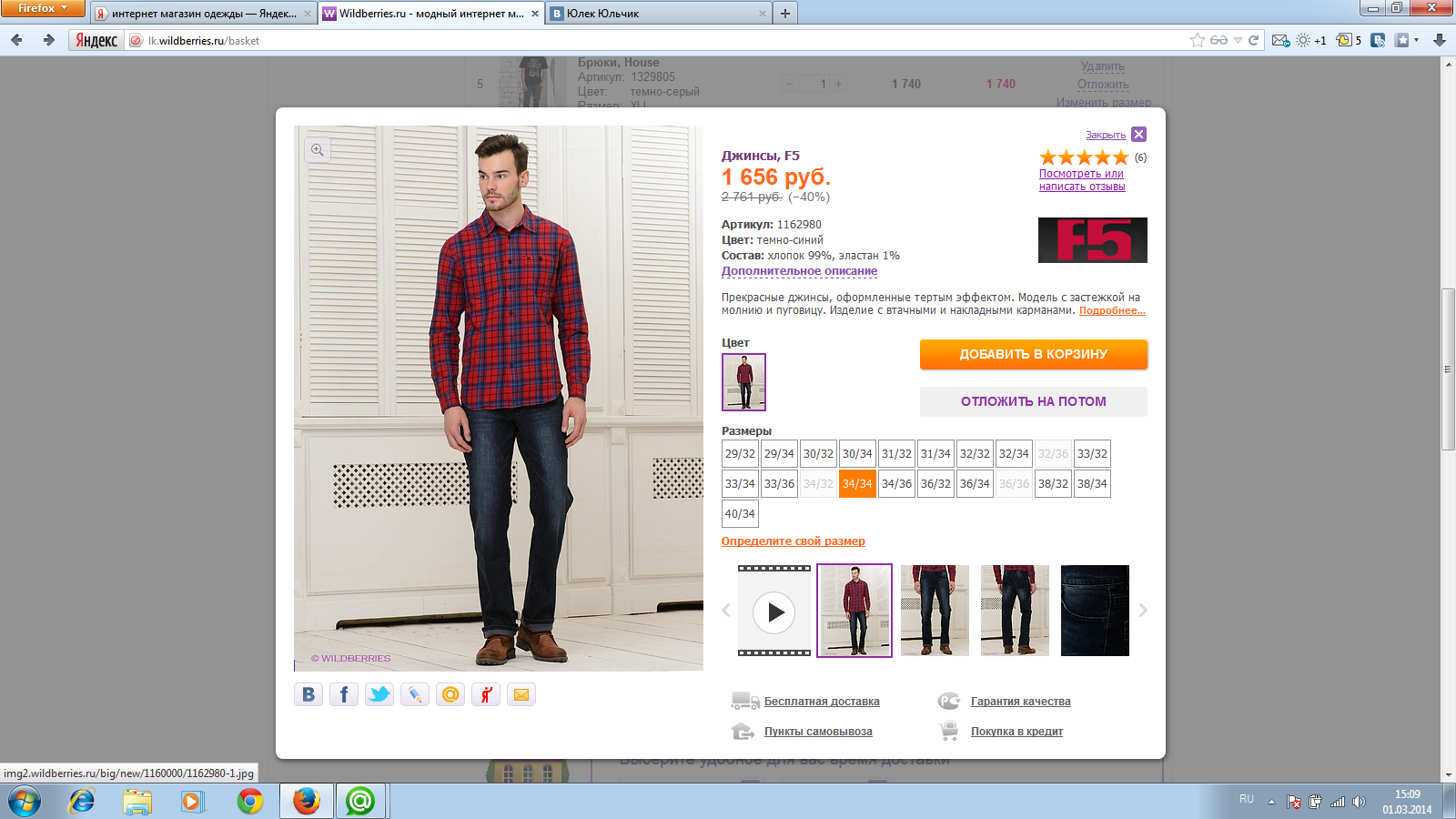Open a new tab with the plus button

[785, 14]
